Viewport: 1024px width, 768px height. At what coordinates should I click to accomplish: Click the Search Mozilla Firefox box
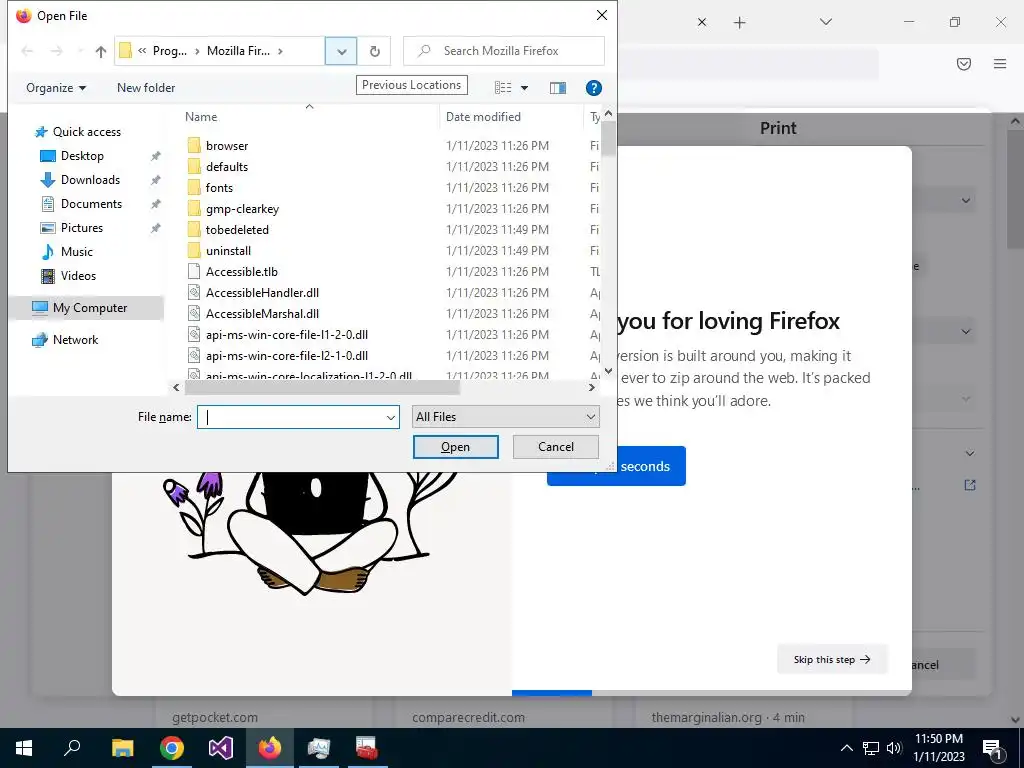pyautogui.click(x=504, y=51)
